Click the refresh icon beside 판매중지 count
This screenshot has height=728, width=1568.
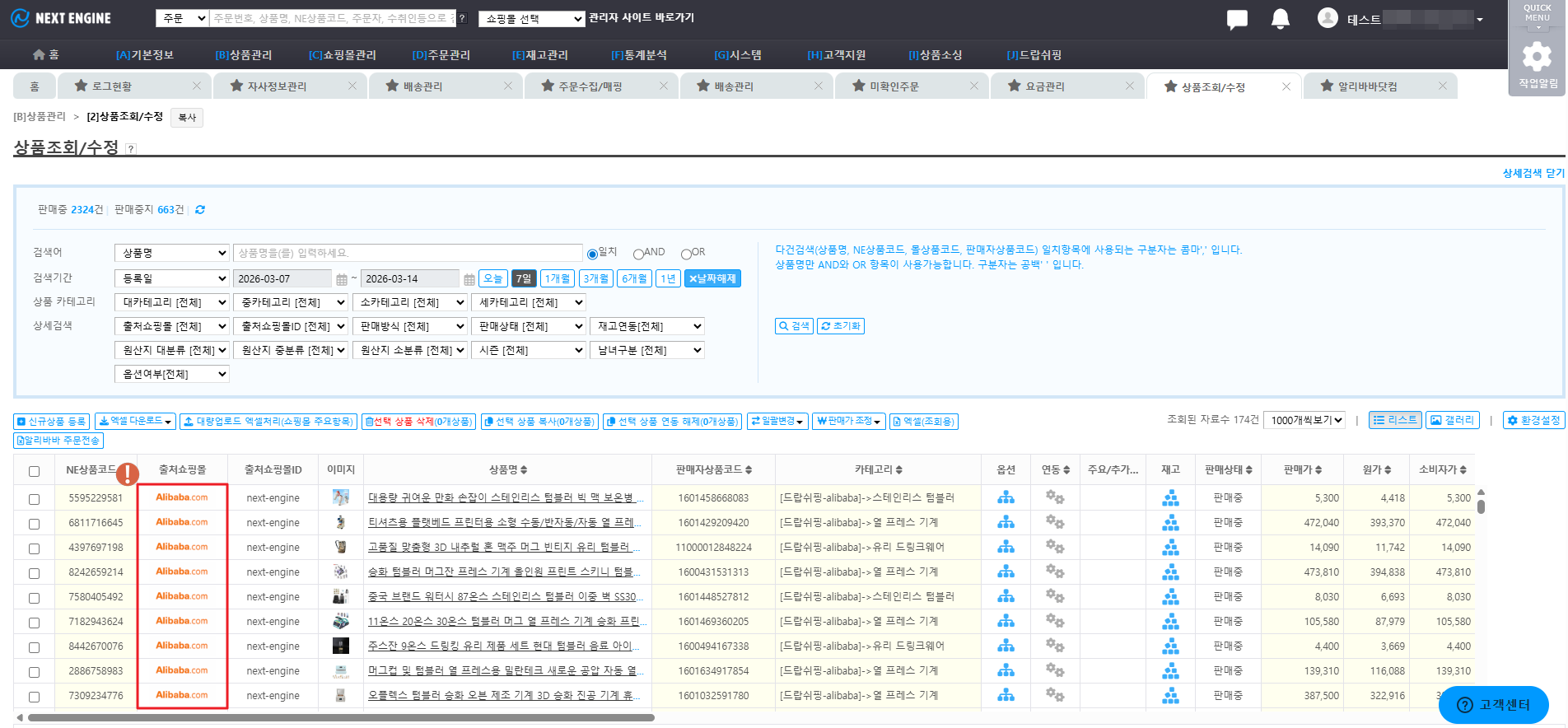(x=200, y=210)
